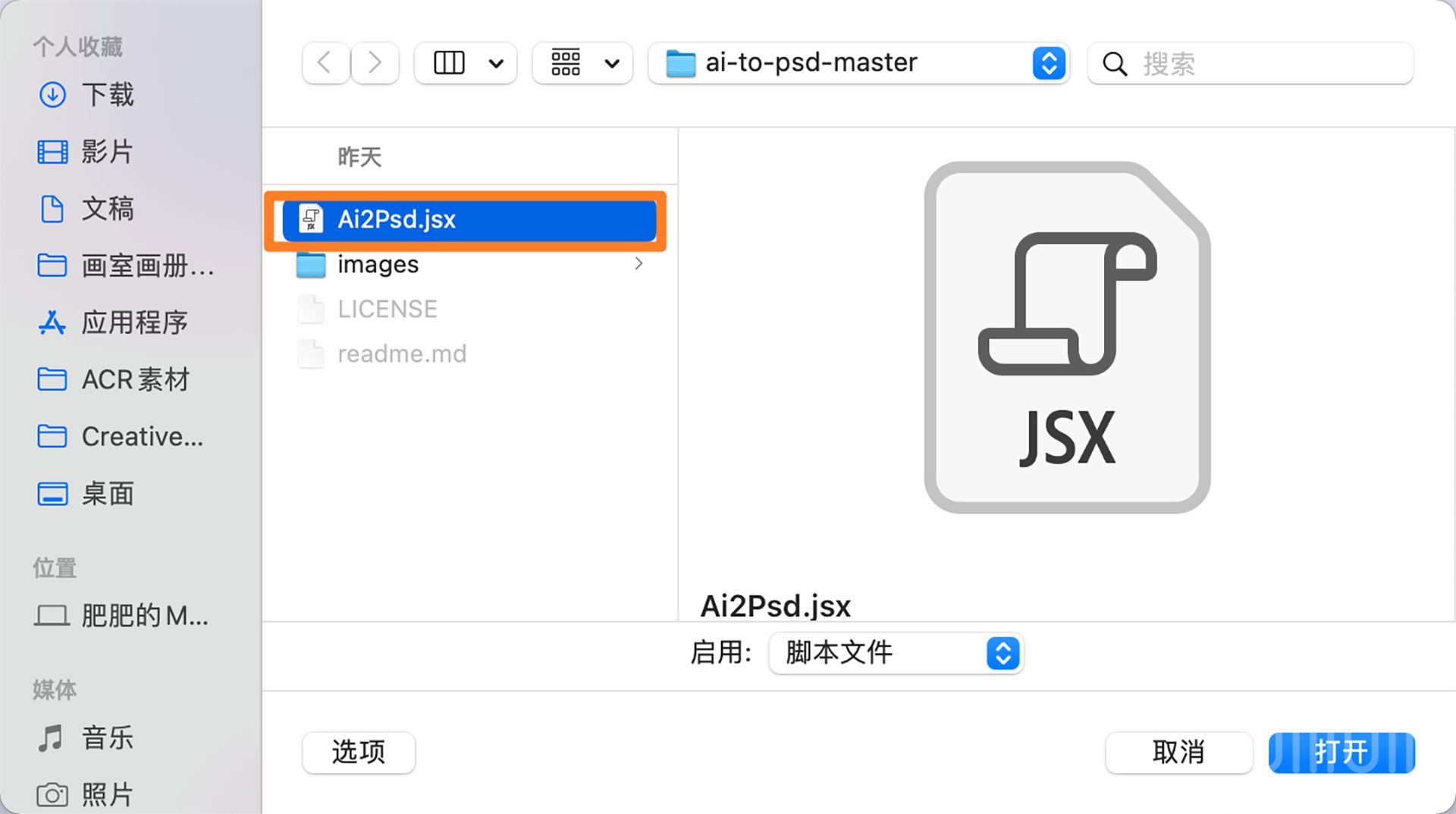Screen dimensions: 1456x814
Task: Open the grouping options control
Action: point(565,63)
